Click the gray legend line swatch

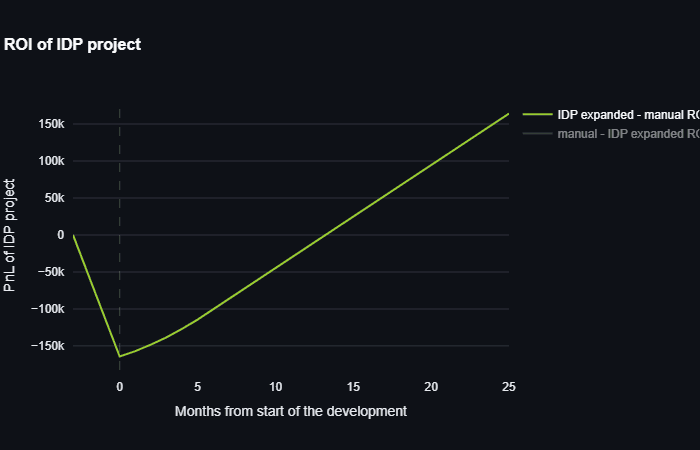[x=537, y=133]
